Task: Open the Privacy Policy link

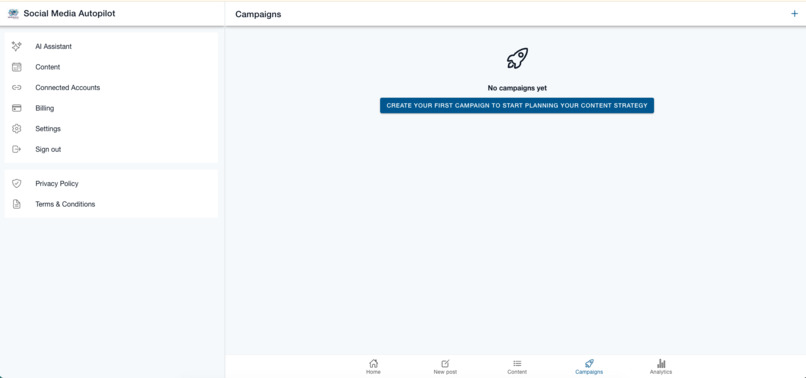Action: pyautogui.click(x=111, y=184)
